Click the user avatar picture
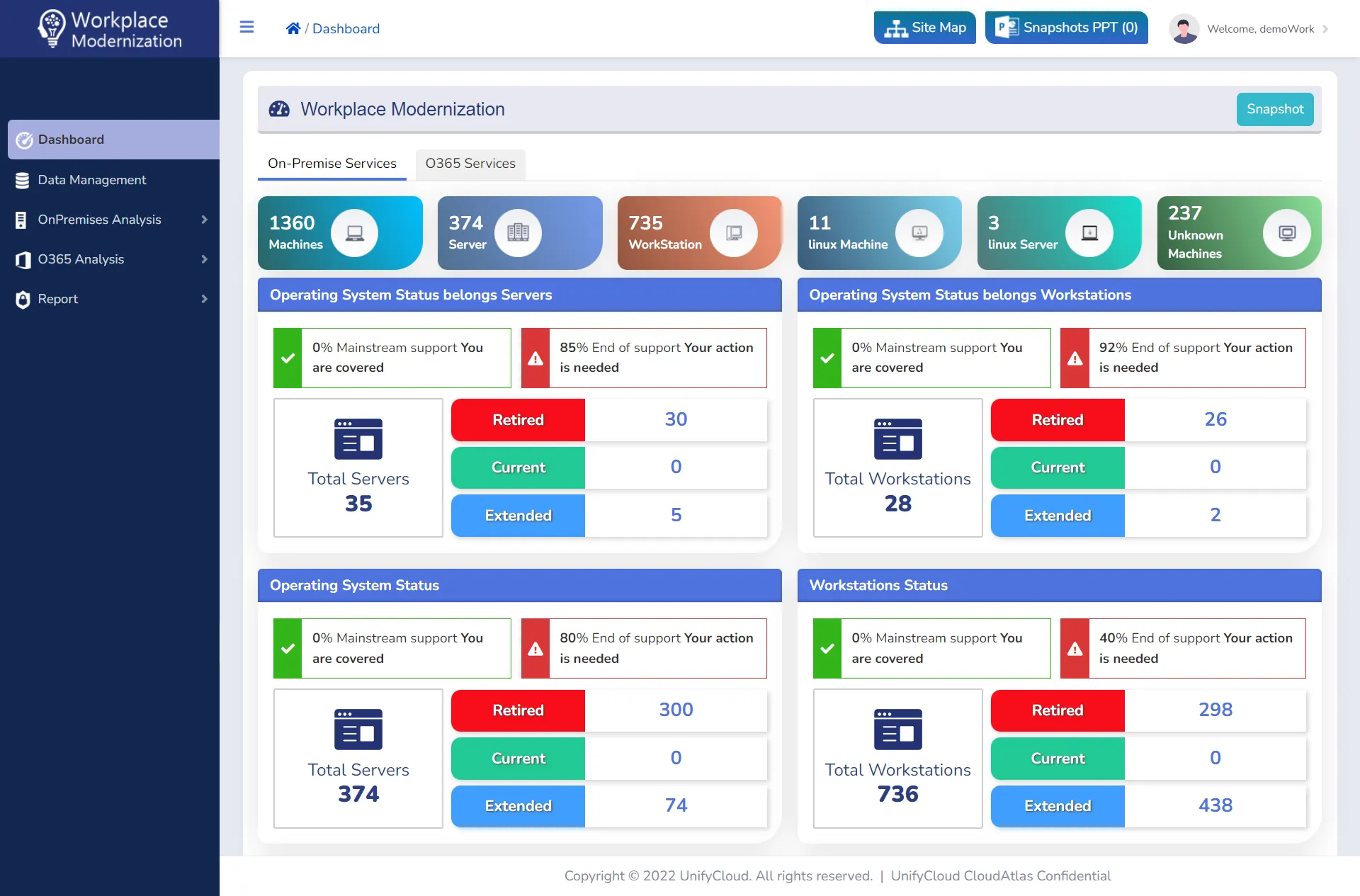Viewport: 1360px width, 896px height. point(1183,28)
